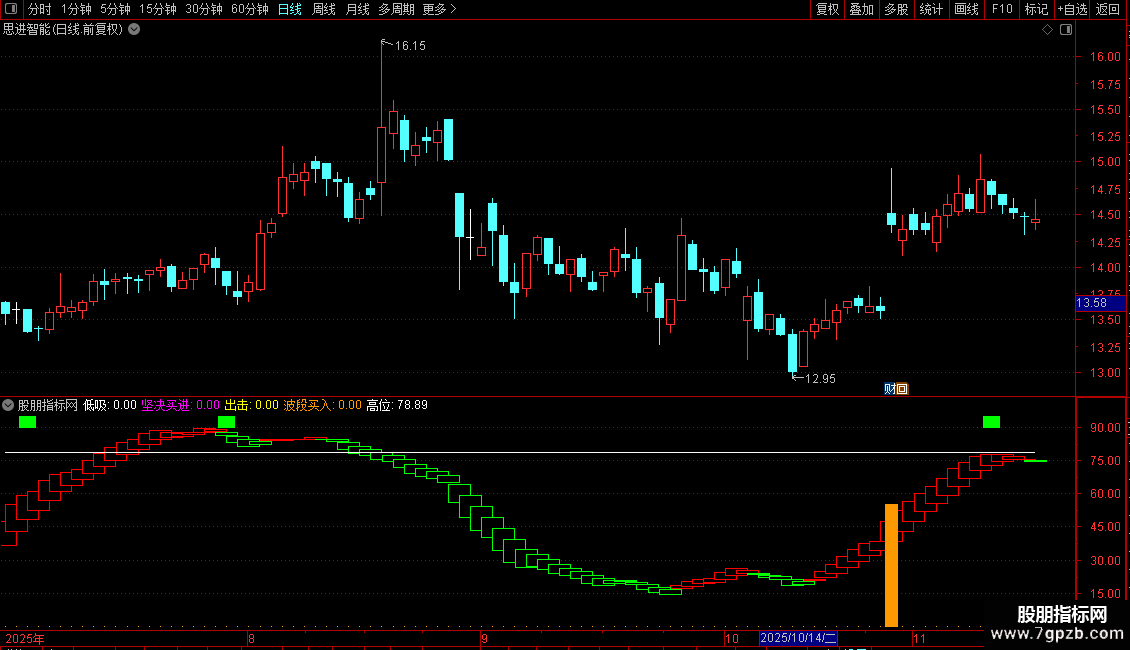Toggle the right side panel icon
The height and width of the screenshot is (650, 1130).
click(1066, 30)
